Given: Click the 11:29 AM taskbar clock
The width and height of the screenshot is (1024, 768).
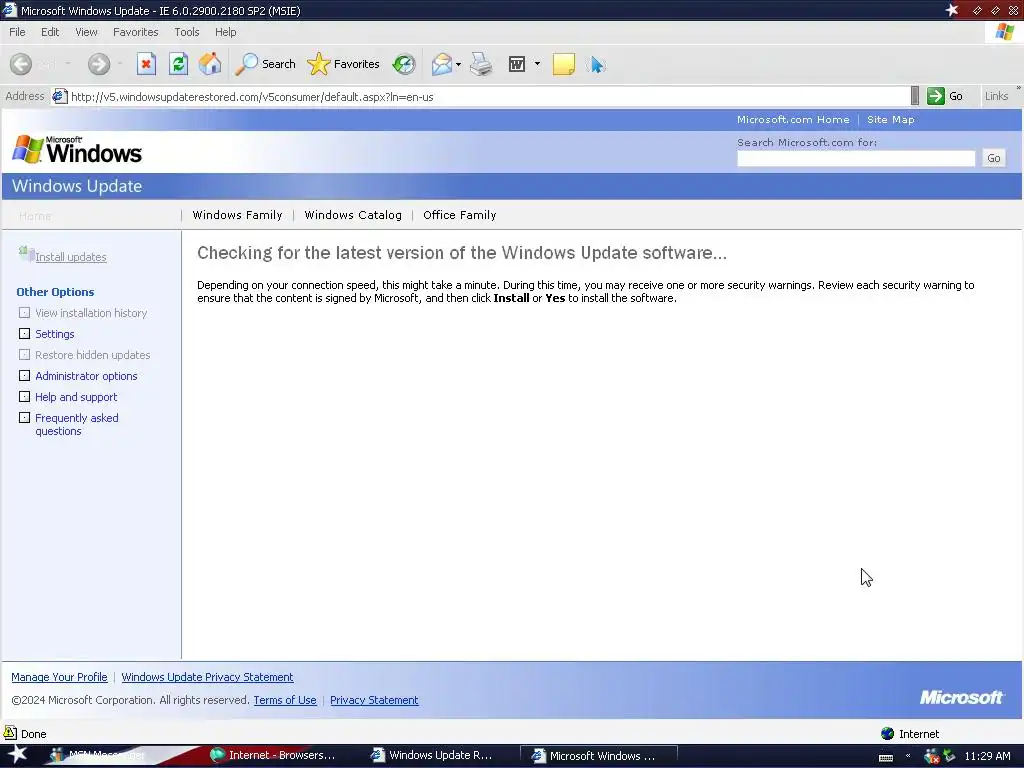Looking at the screenshot, I should [987, 756].
